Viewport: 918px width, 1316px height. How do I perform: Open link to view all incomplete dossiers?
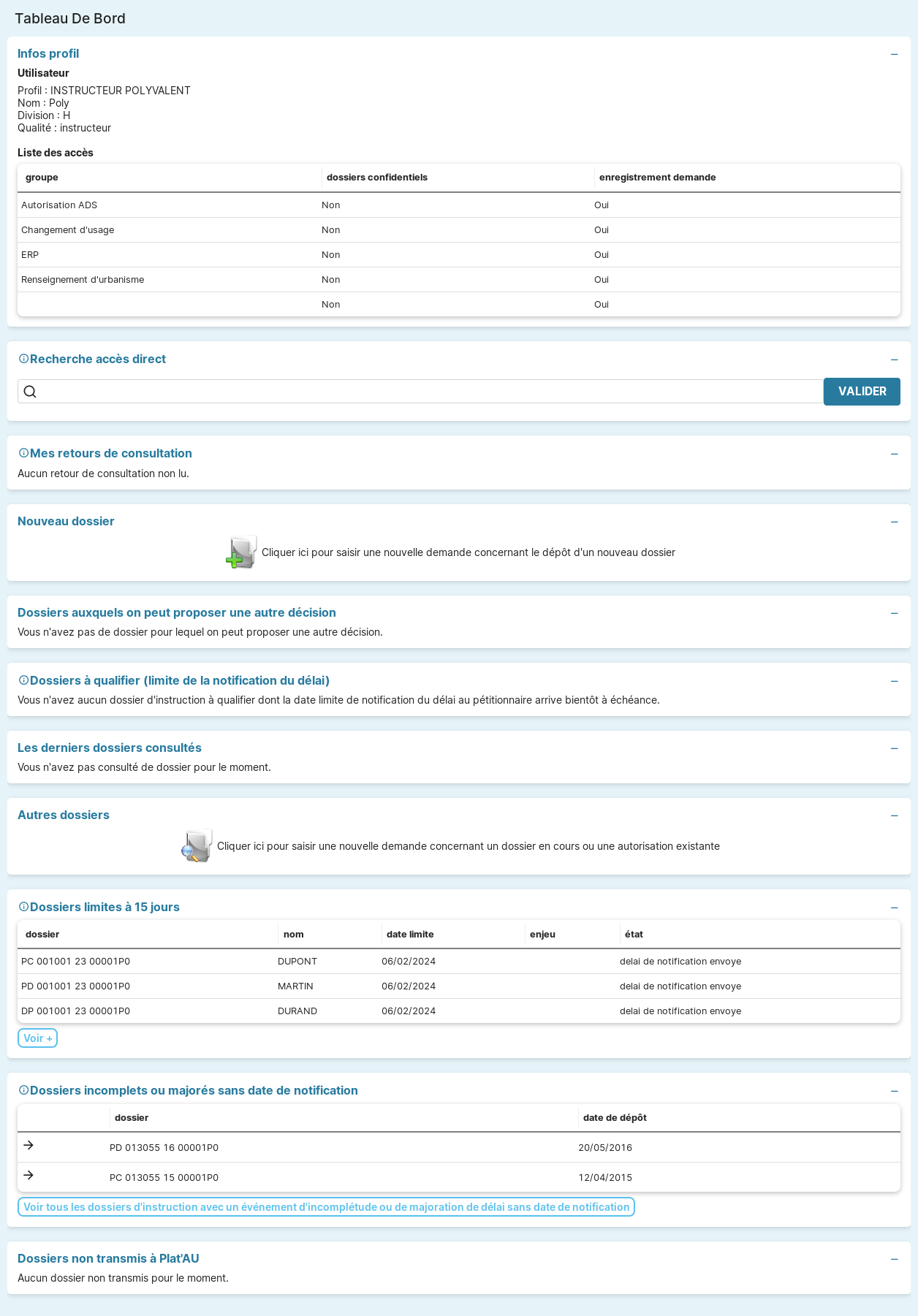point(326,1207)
